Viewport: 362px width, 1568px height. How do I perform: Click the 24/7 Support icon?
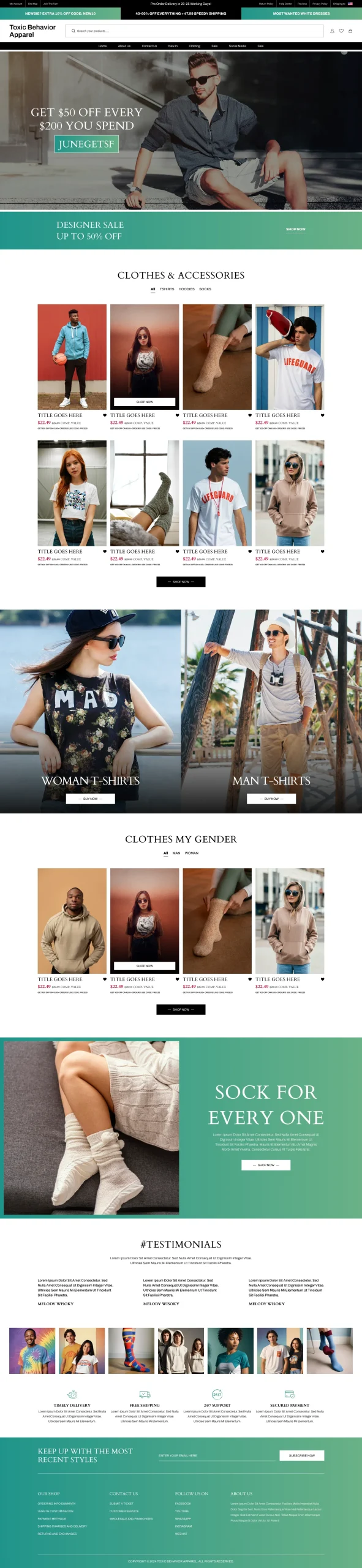[x=217, y=1394]
